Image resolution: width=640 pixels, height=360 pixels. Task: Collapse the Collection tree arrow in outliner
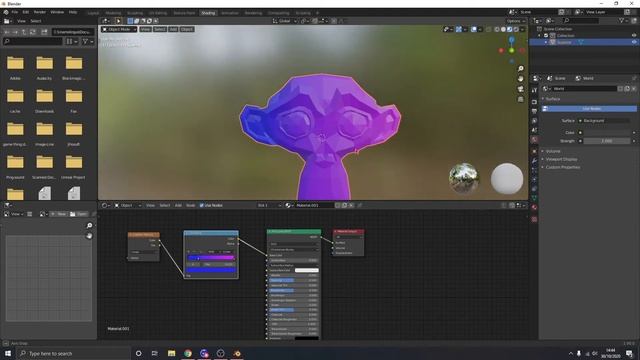(539, 36)
